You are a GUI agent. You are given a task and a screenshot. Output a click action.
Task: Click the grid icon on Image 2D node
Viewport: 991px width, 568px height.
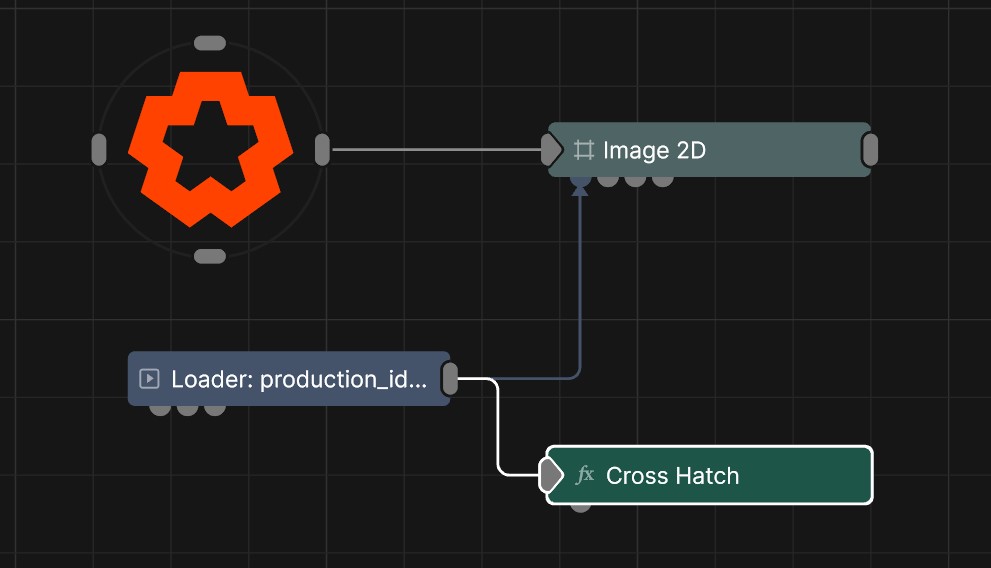pyautogui.click(x=584, y=150)
